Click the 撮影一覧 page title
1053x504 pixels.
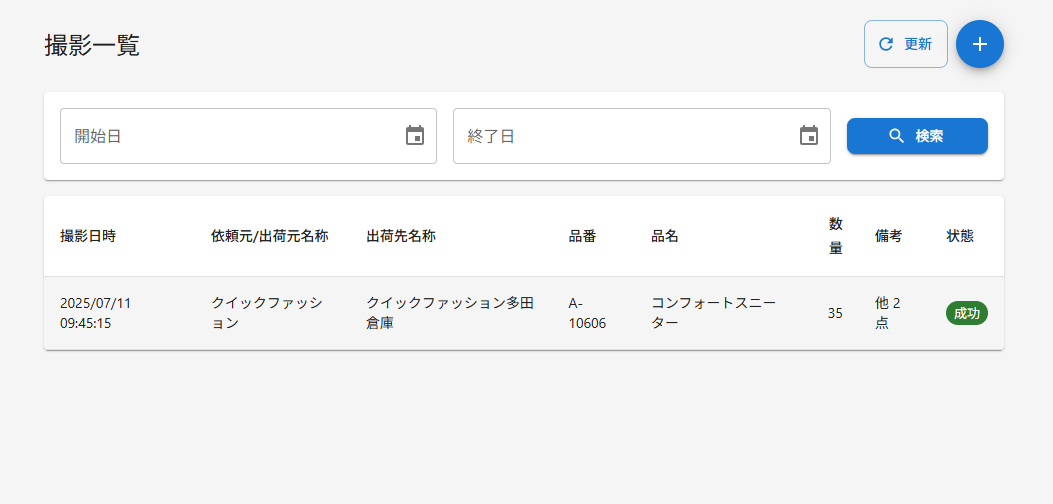pyautogui.click(x=92, y=46)
